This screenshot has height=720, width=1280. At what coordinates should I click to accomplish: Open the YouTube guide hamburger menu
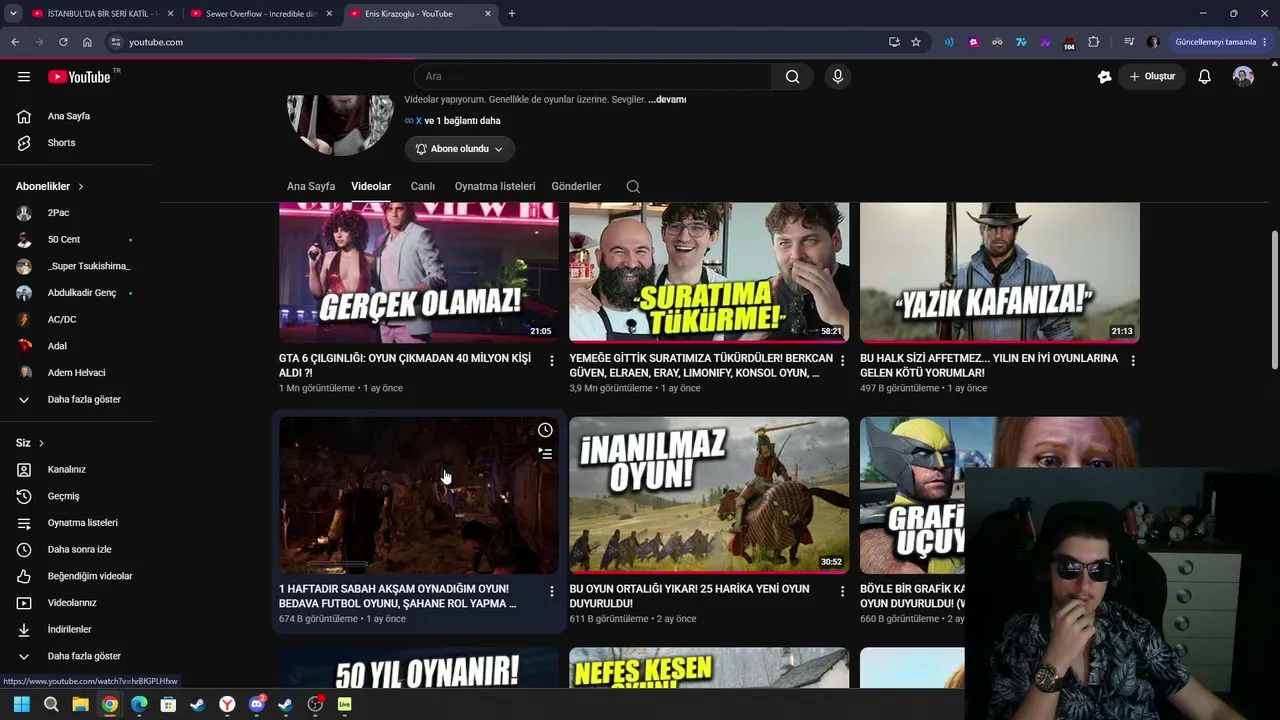point(24,77)
